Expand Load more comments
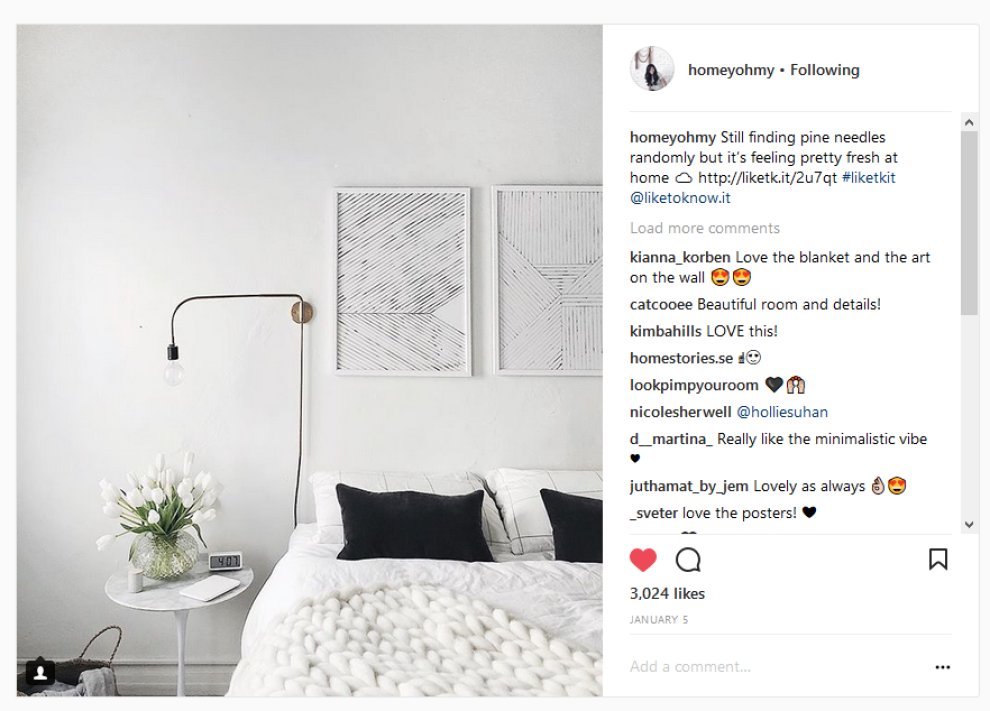Viewport: 990px width, 711px height. [x=705, y=228]
